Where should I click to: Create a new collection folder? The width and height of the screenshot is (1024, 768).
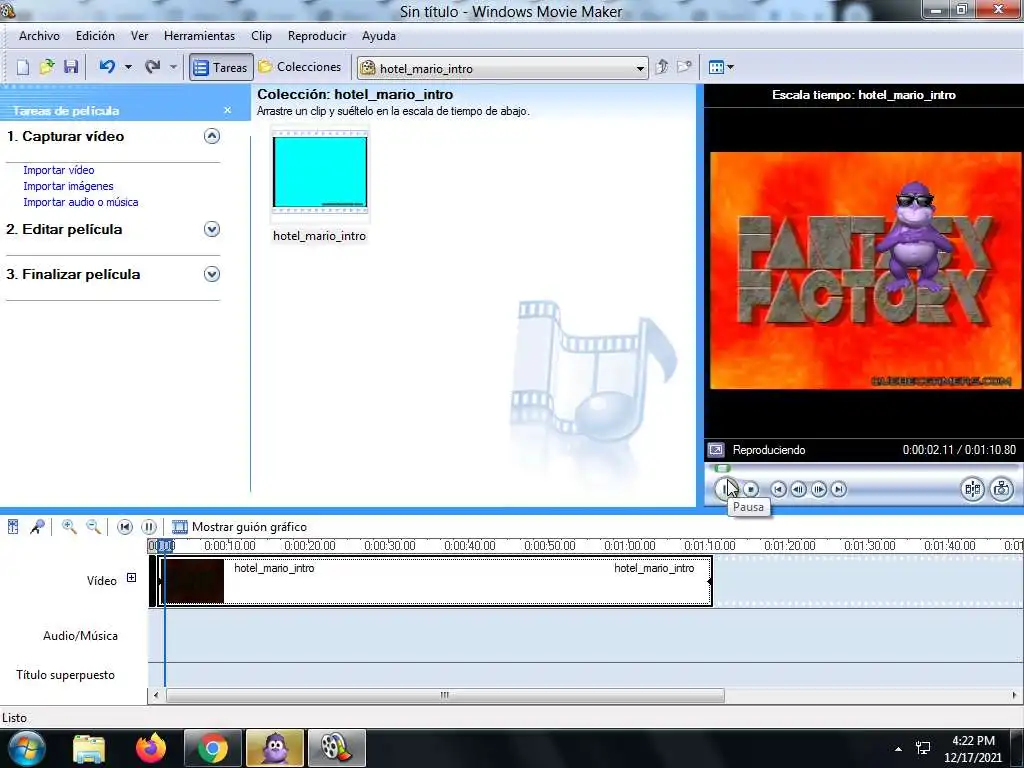pos(684,67)
